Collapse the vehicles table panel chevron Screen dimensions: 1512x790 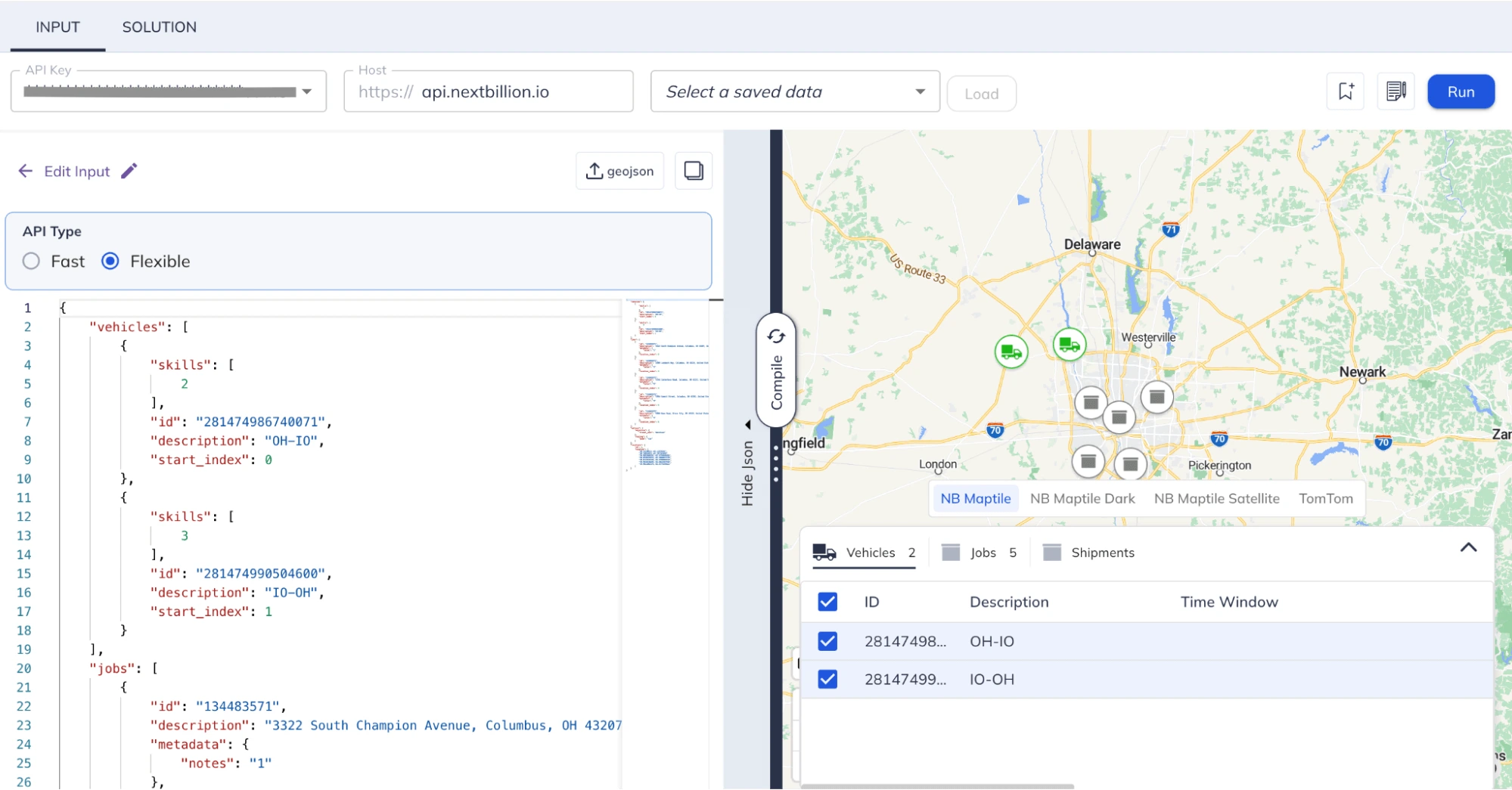coord(1468,547)
